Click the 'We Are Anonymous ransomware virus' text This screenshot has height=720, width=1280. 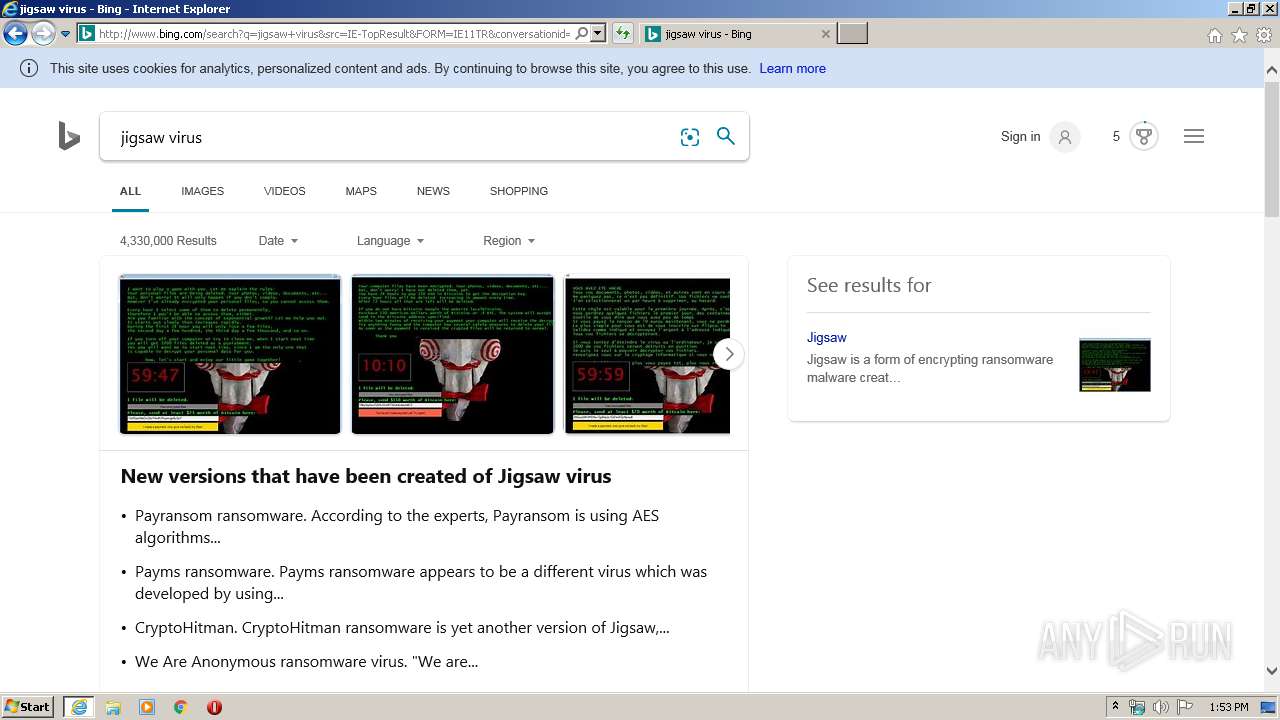click(x=306, y=661)
